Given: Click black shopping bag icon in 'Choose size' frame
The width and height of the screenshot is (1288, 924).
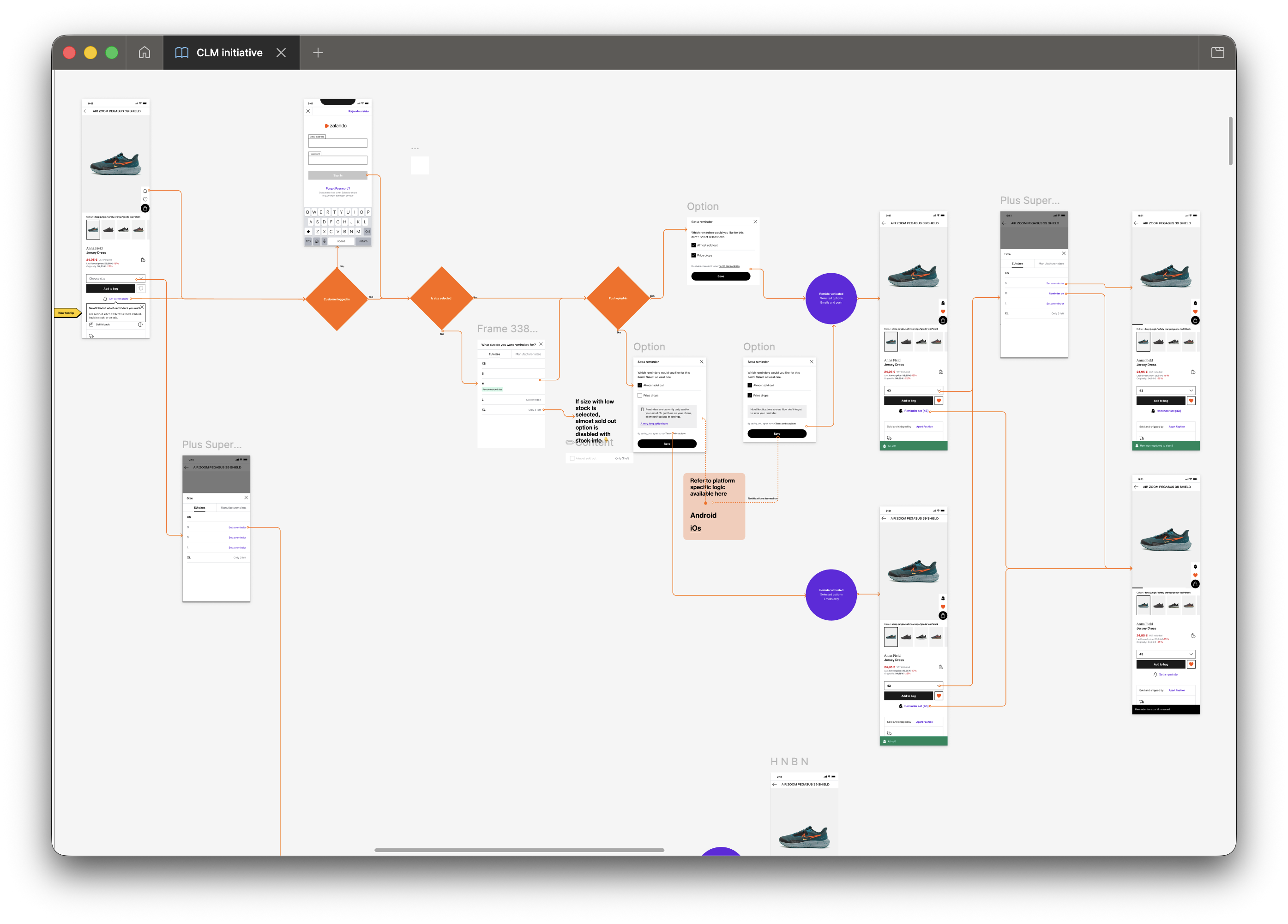Looking at the screenshot, I should point(145,209).
